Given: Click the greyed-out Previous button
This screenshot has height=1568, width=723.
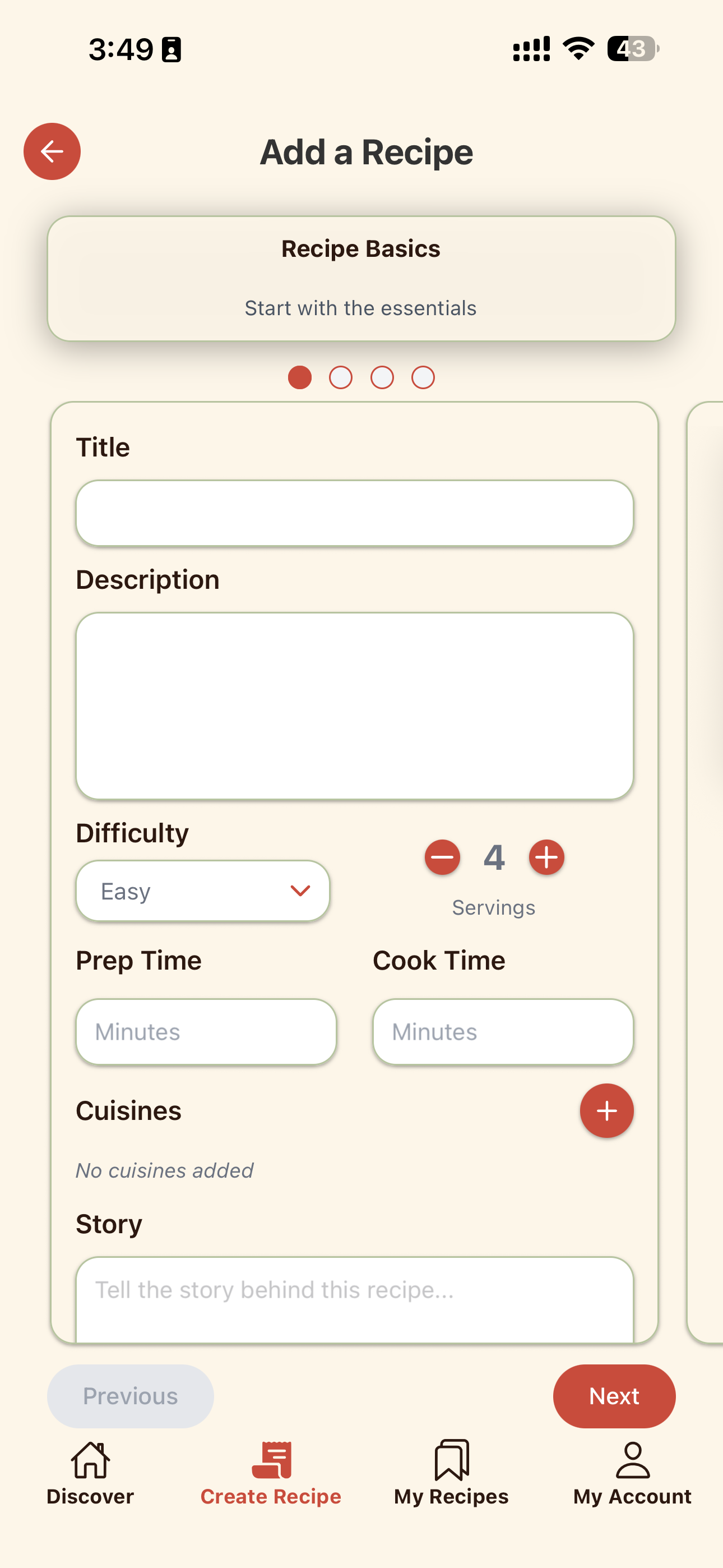Looking at the screenshot, I should pyautogui.click(x=130, y=1396).
